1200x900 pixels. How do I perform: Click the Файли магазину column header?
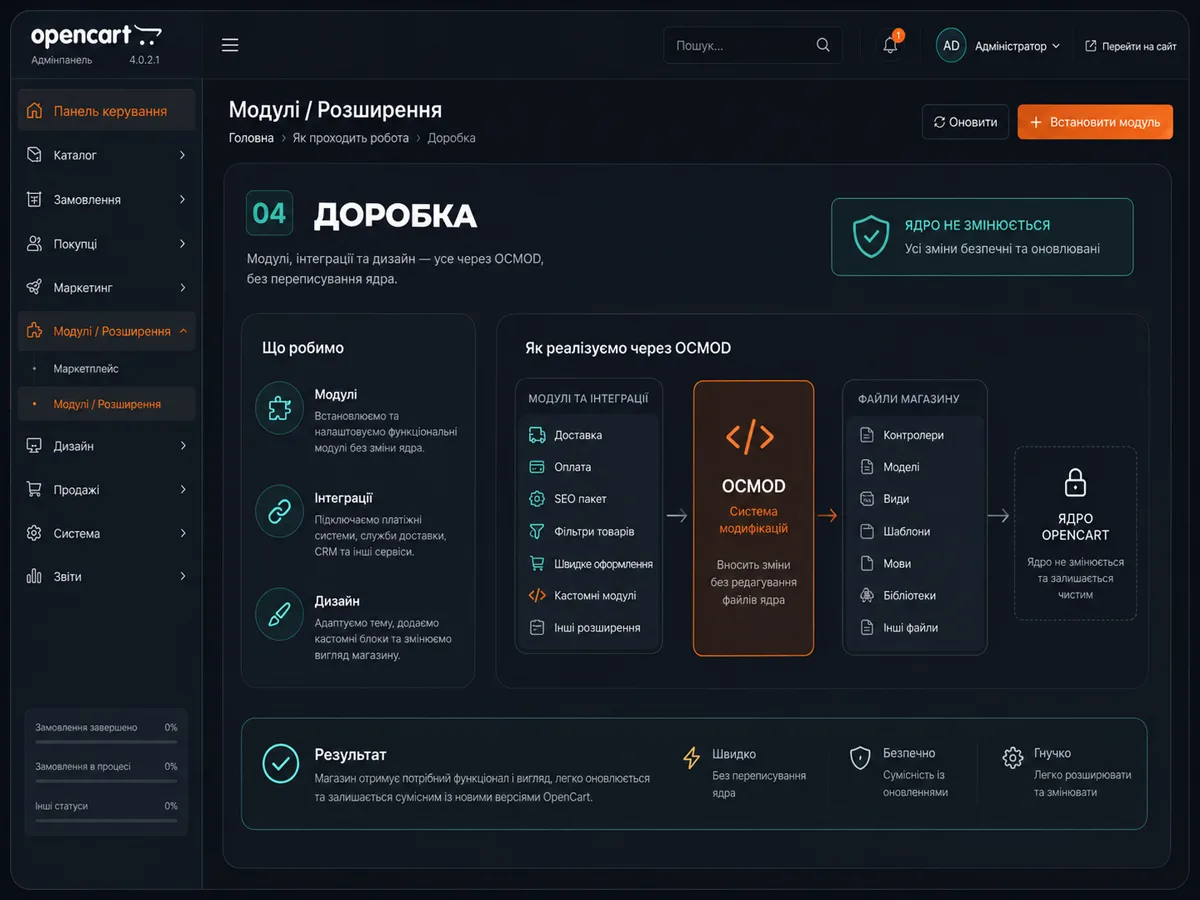click(x=908, y=399)
